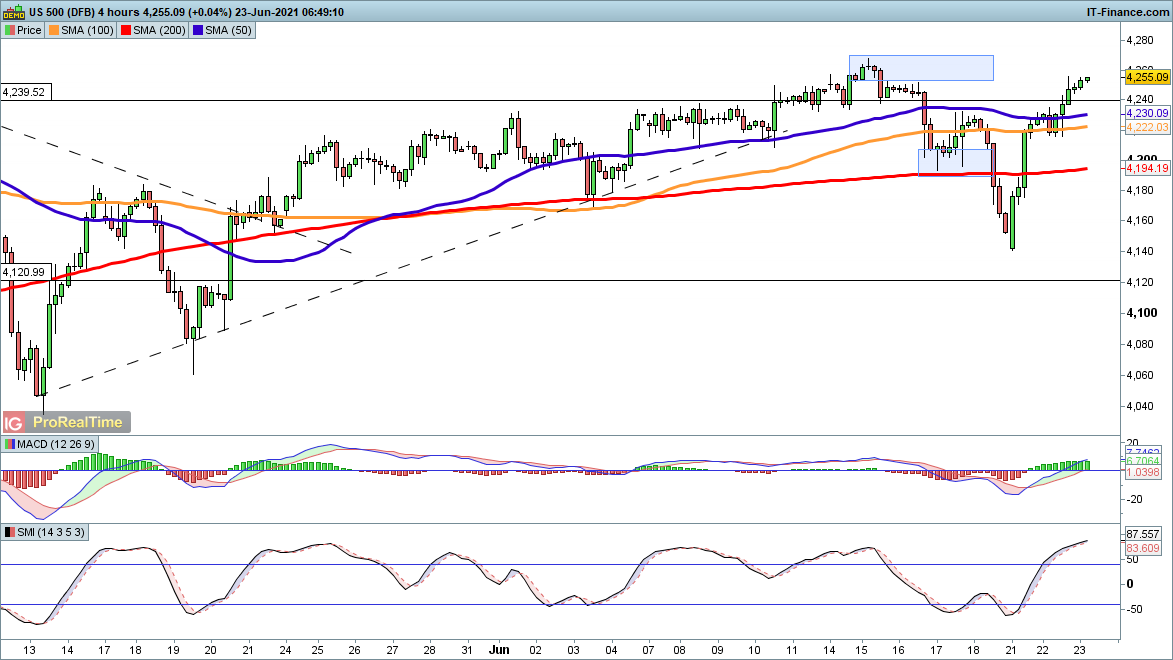Click the Price candlestick color icon
The height and width of the screenshot is (660, 1173).
(9, 31)
